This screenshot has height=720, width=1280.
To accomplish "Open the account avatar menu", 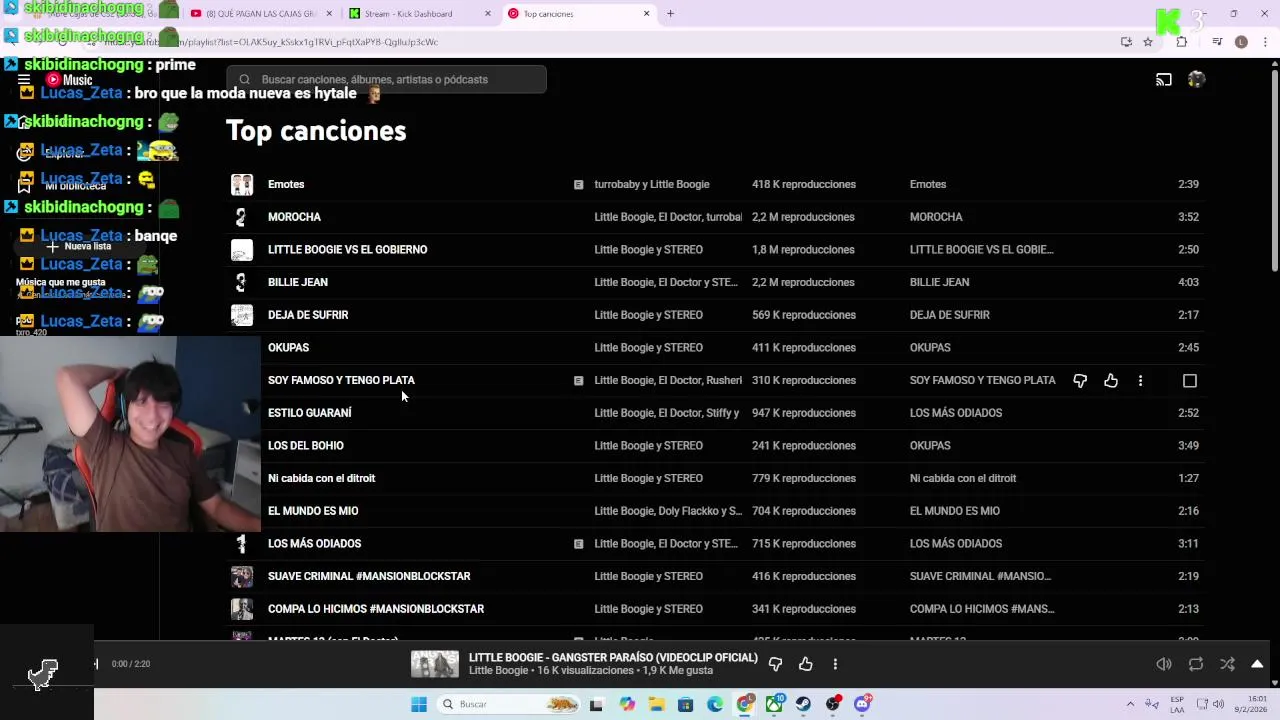I will pos(1196,80).
